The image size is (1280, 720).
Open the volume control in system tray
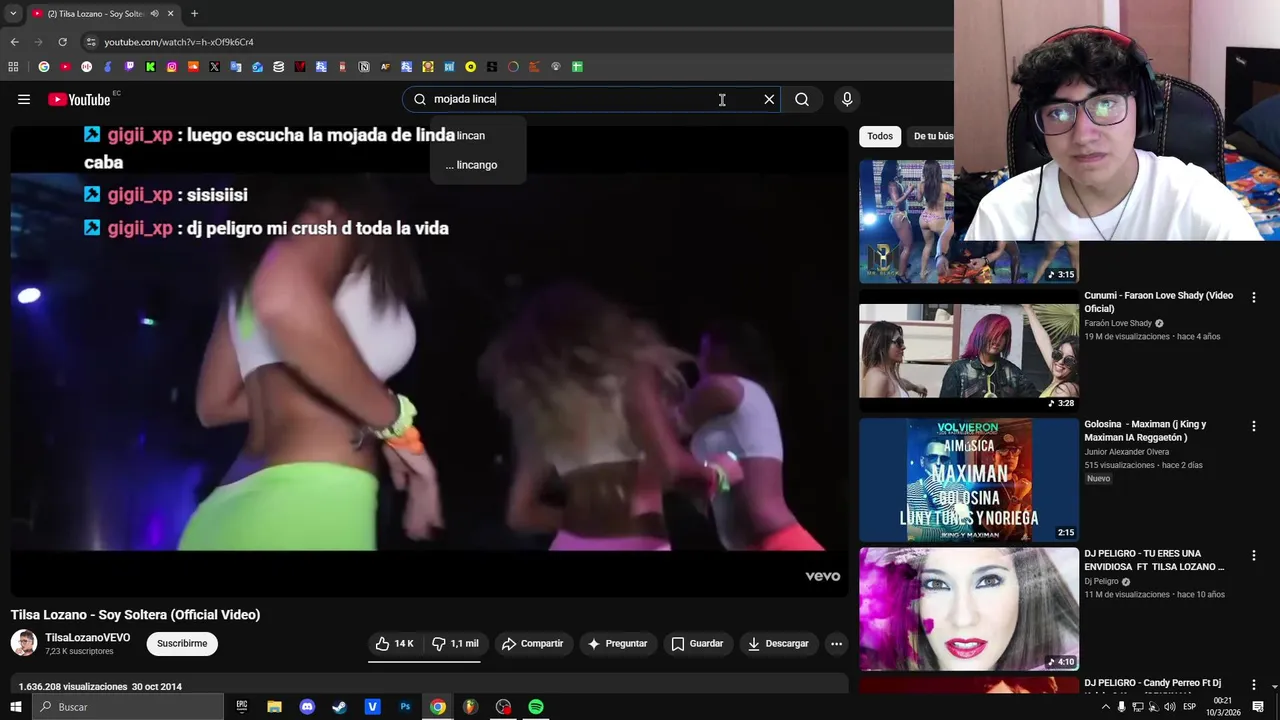1169,707
